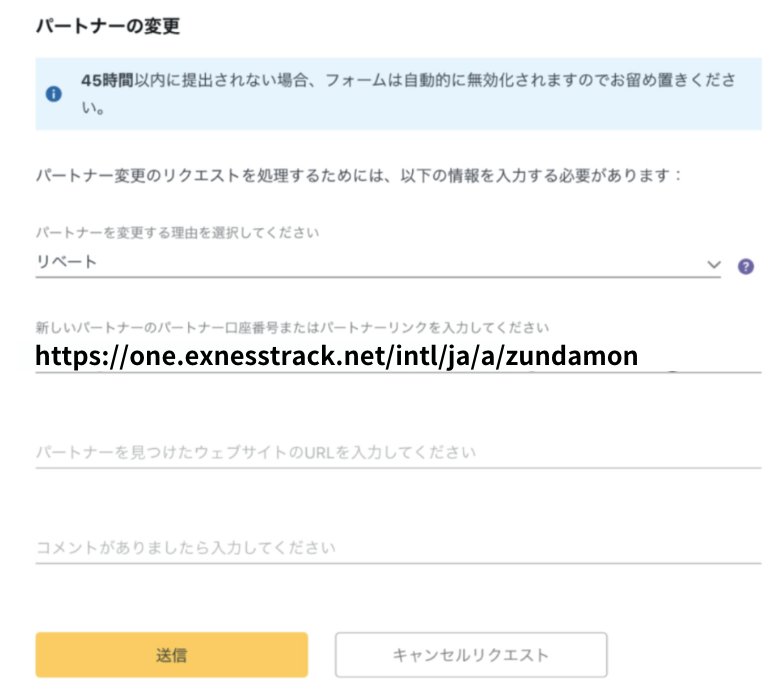Image resolution: width=784 pixels, height=693 pixels.
Task: Expand the reason dropdown chevron arrow
Action: (x=713, y=265)
